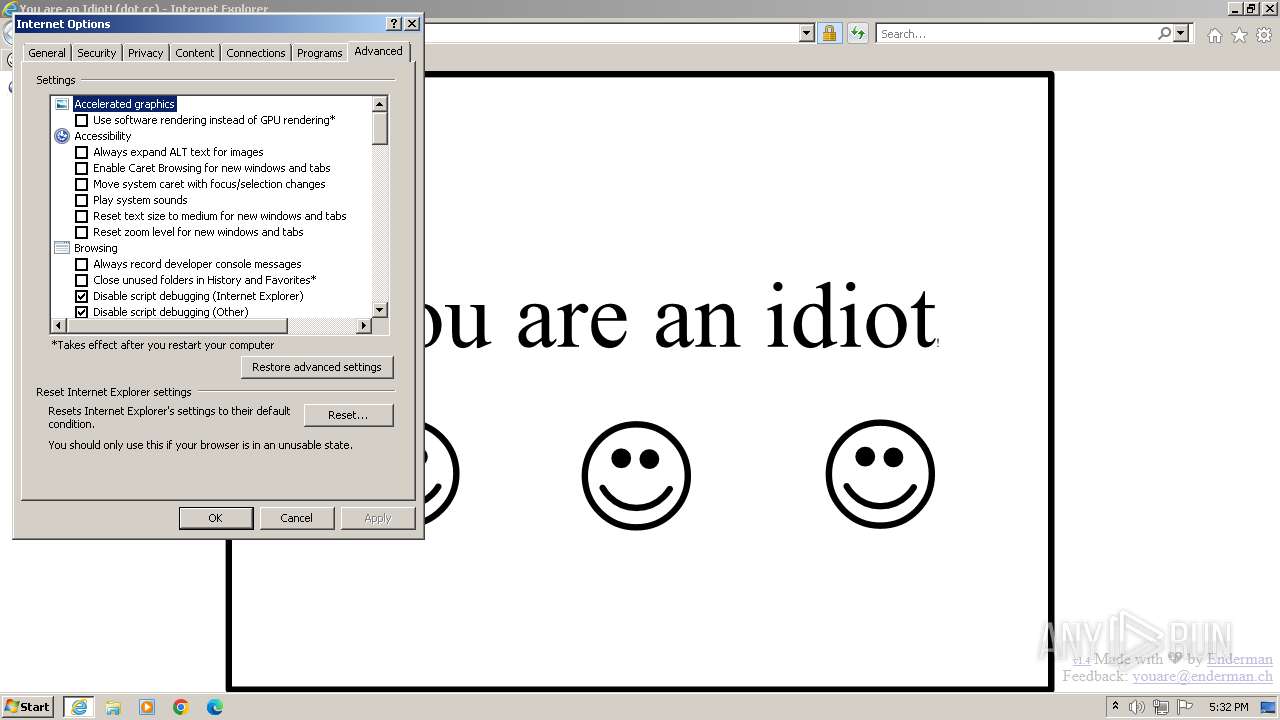The image size is (1280, 720).
Task: Open File Explorer from the taskbar
Action: point(113,707)
